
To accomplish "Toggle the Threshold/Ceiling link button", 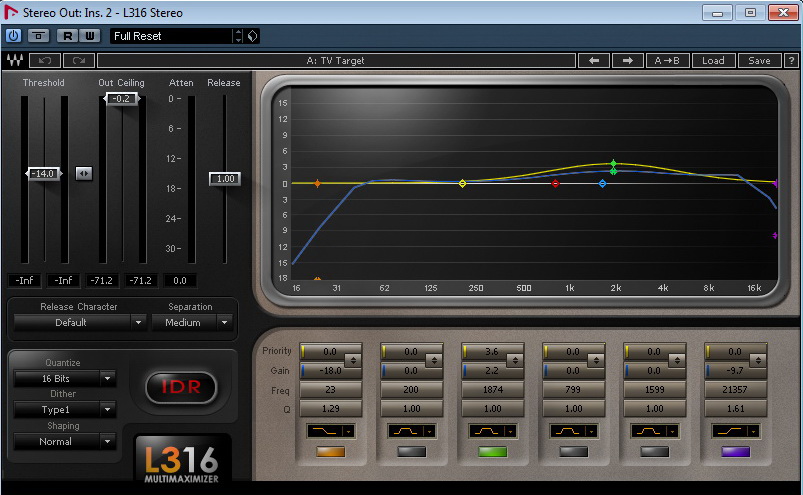I will pyautogui.click(x=84, y=174).
